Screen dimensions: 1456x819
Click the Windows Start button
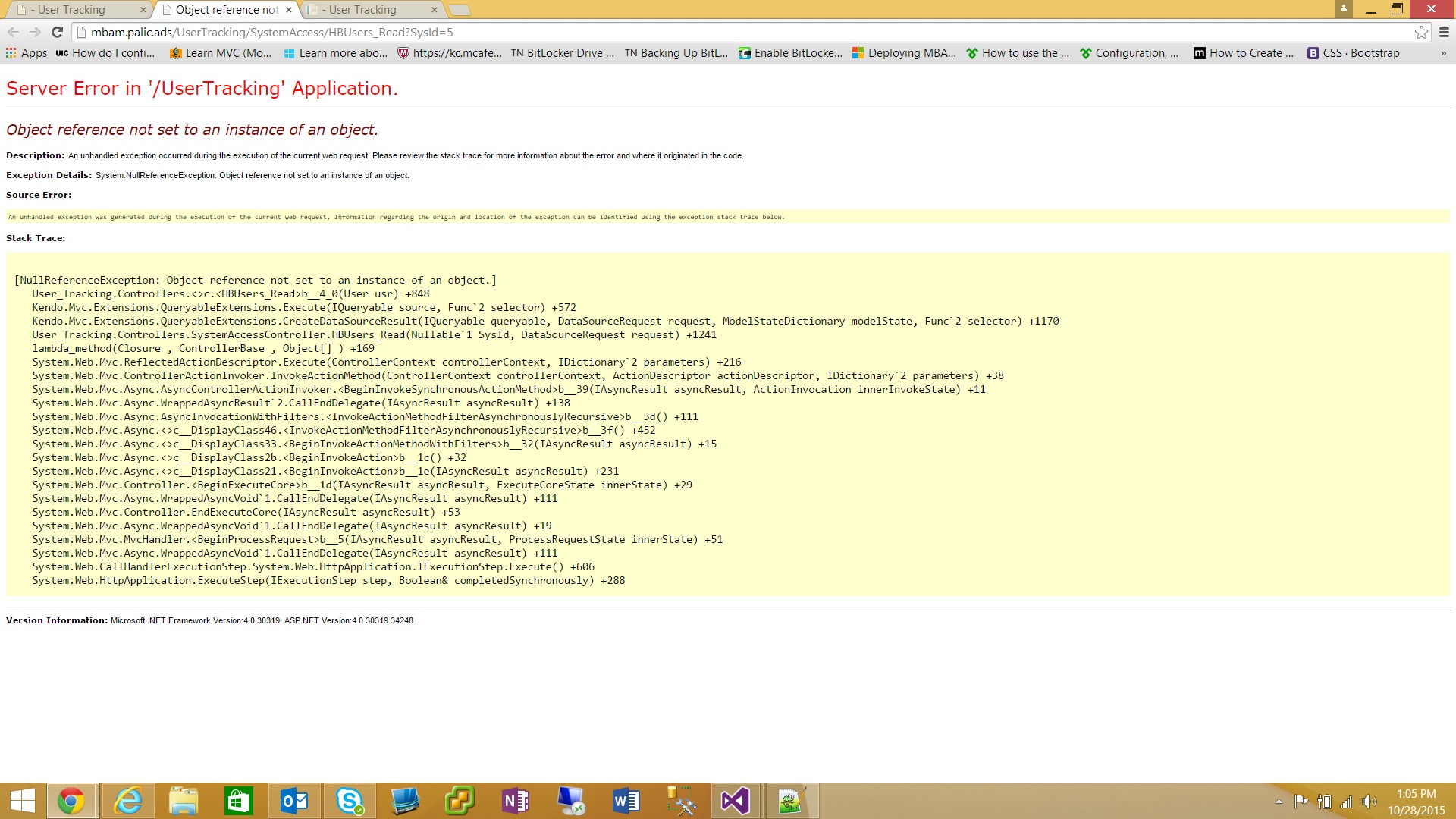click(x=22, y=801)
